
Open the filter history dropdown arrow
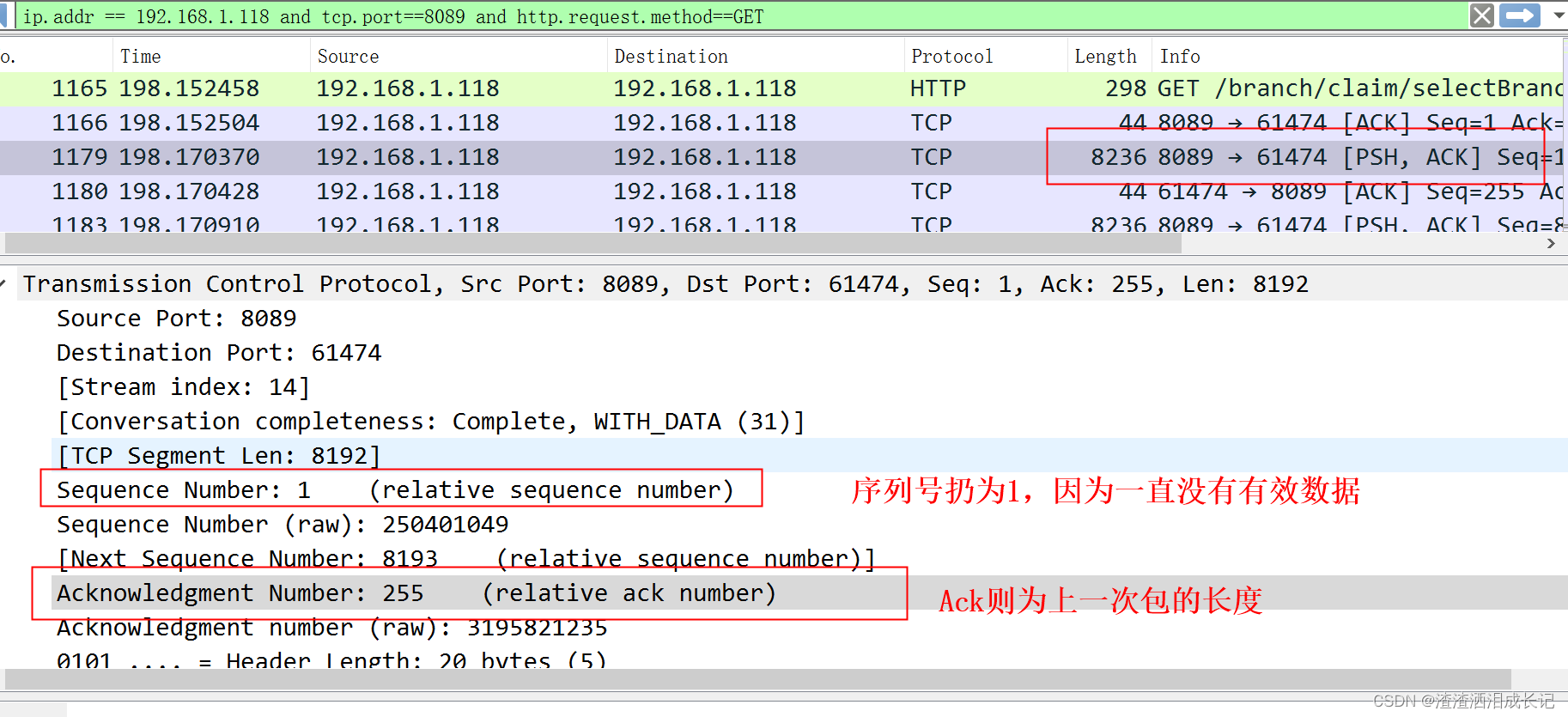tap(1559, 15)
